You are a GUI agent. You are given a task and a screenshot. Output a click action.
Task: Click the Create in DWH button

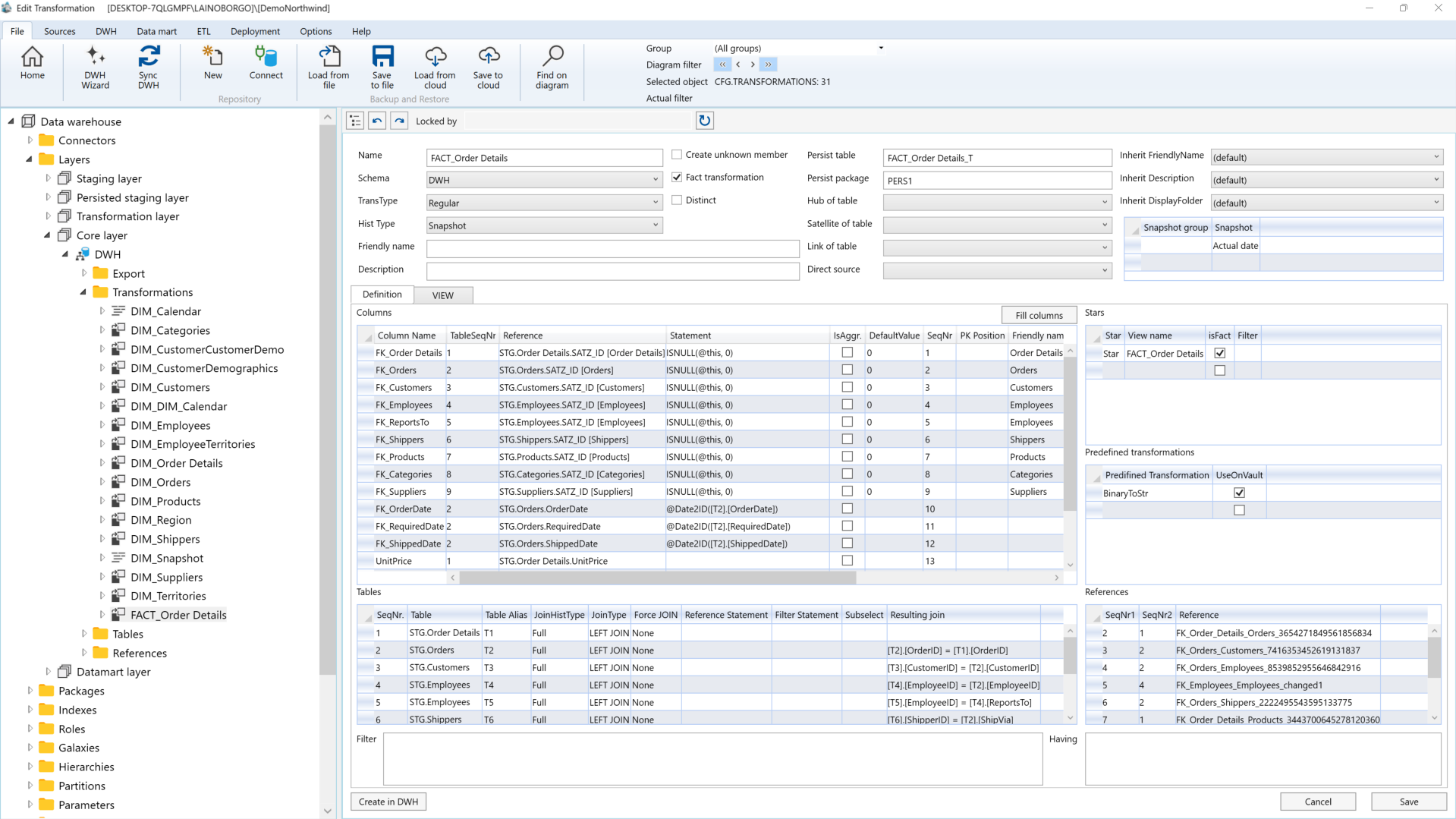coord(388,802)
